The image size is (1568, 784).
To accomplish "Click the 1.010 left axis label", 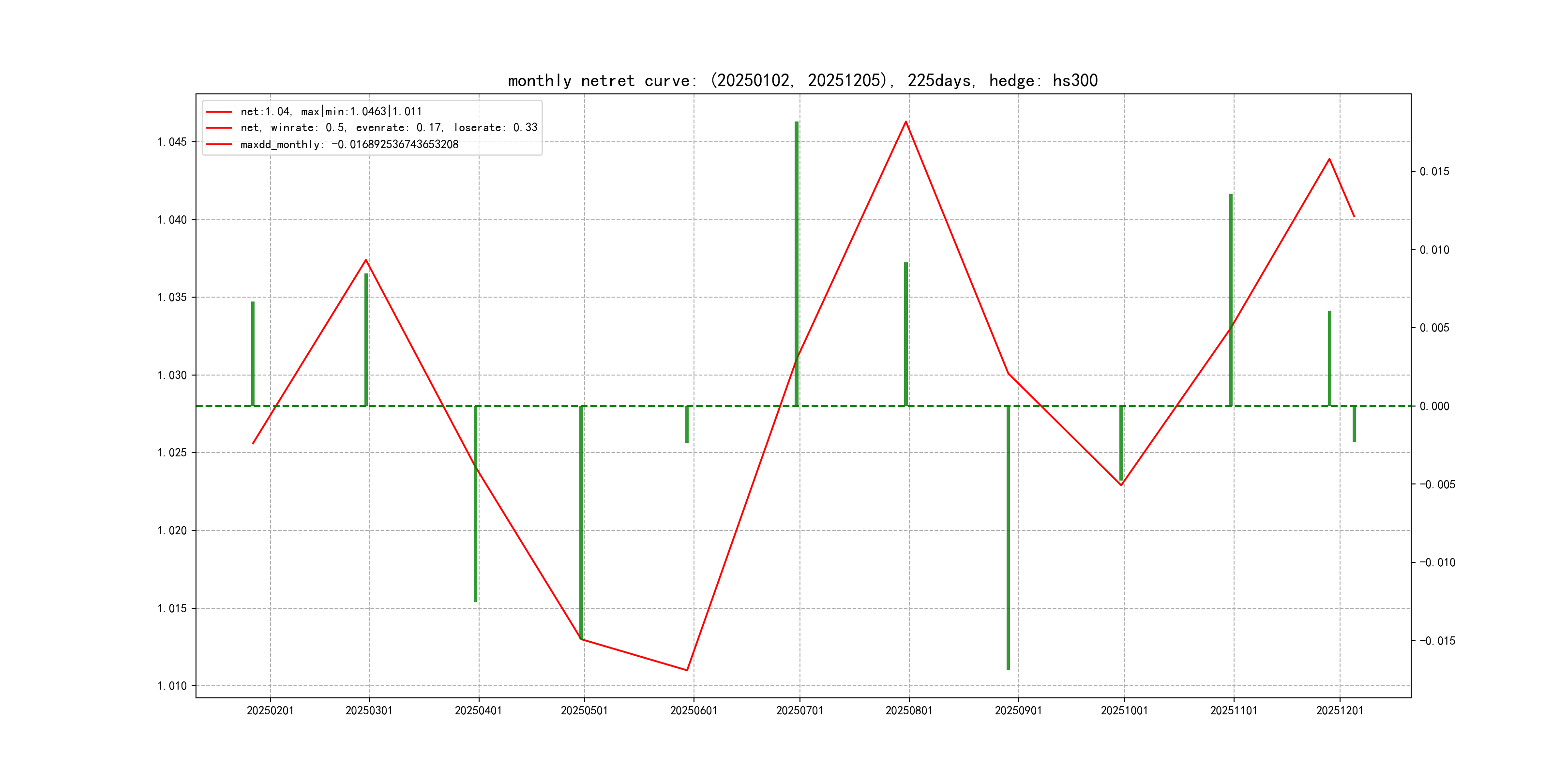I will tap(172, 686).
